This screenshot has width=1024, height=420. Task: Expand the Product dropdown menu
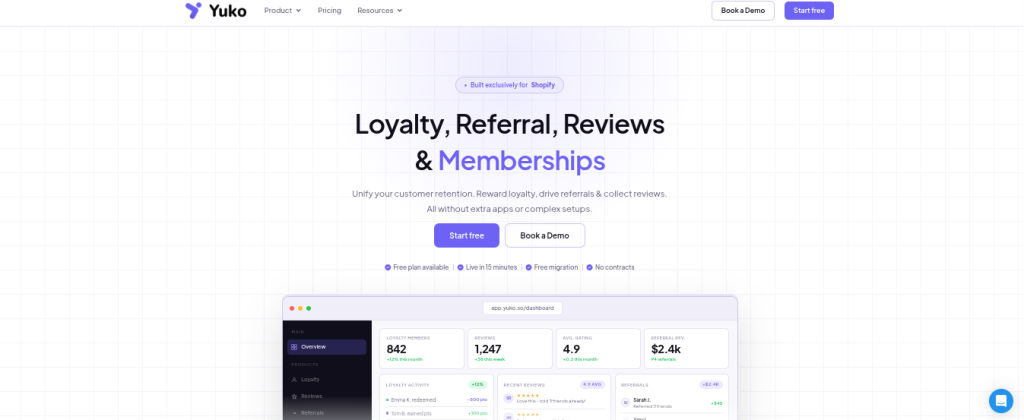283,10
